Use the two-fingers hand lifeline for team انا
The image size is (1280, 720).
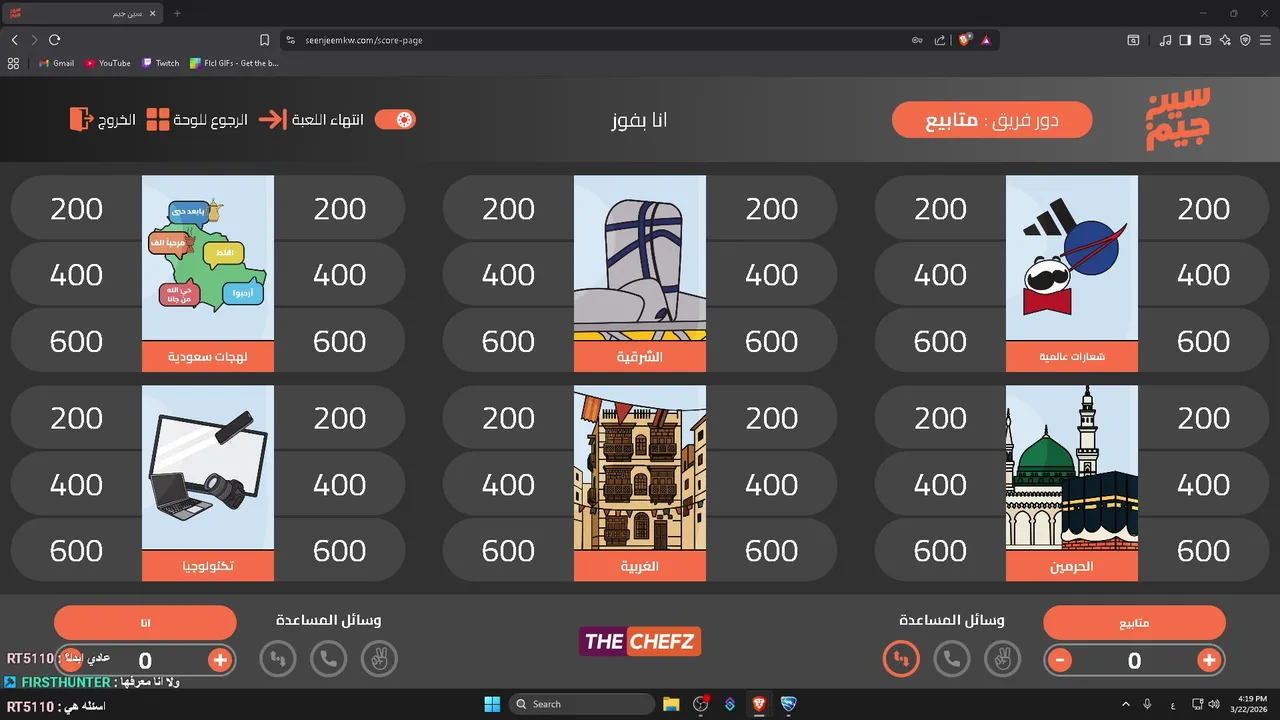(x=379, y=659)
